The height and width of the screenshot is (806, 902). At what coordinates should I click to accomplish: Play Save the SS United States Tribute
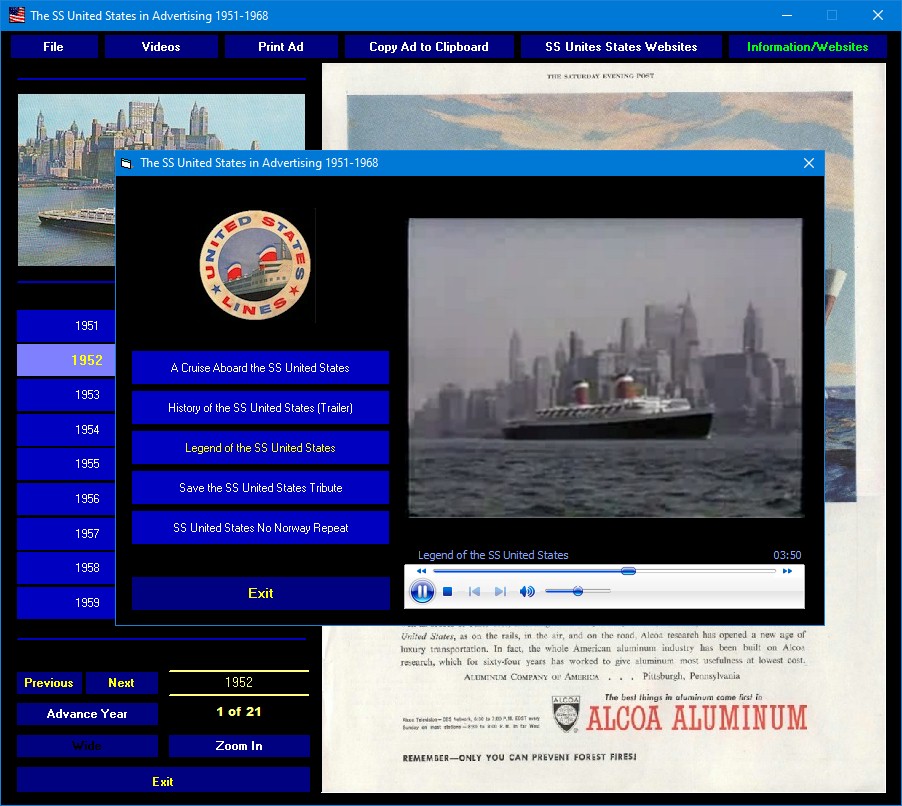[260, 488]
